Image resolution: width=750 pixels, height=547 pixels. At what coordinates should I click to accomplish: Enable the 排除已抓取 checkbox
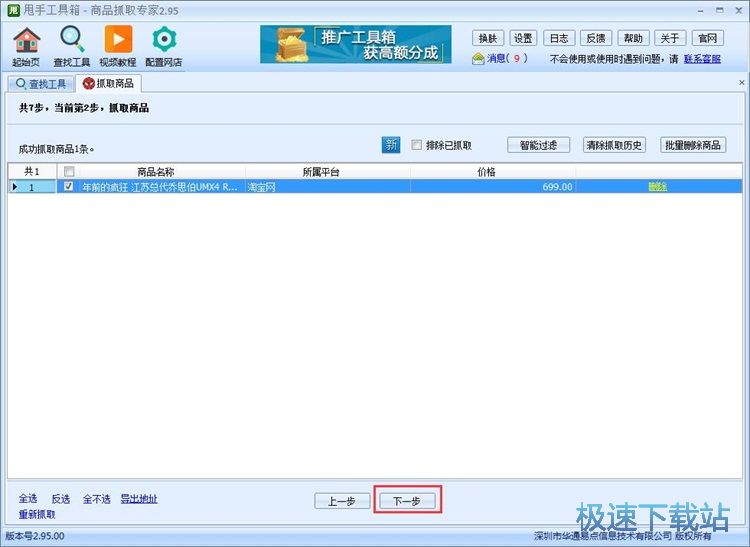(417, 145)
